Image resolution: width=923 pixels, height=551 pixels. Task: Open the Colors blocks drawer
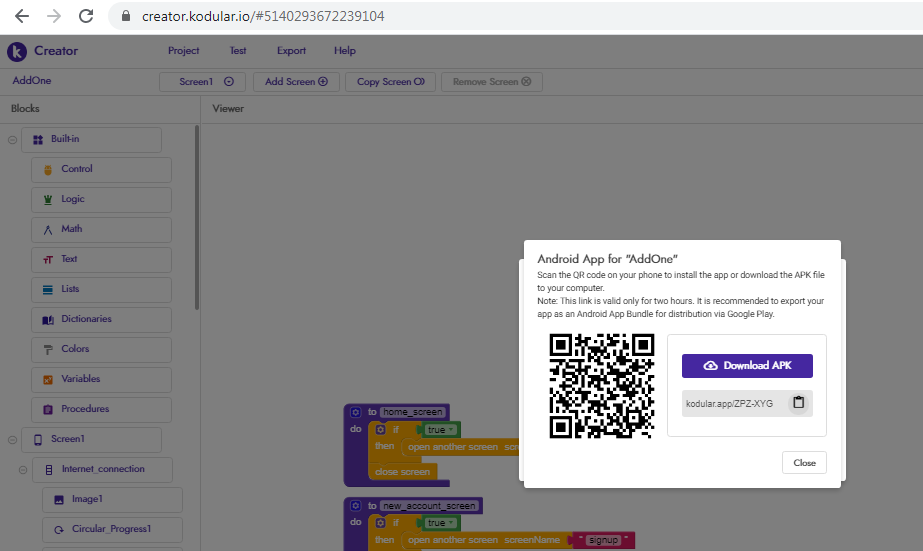coord(101,350)
